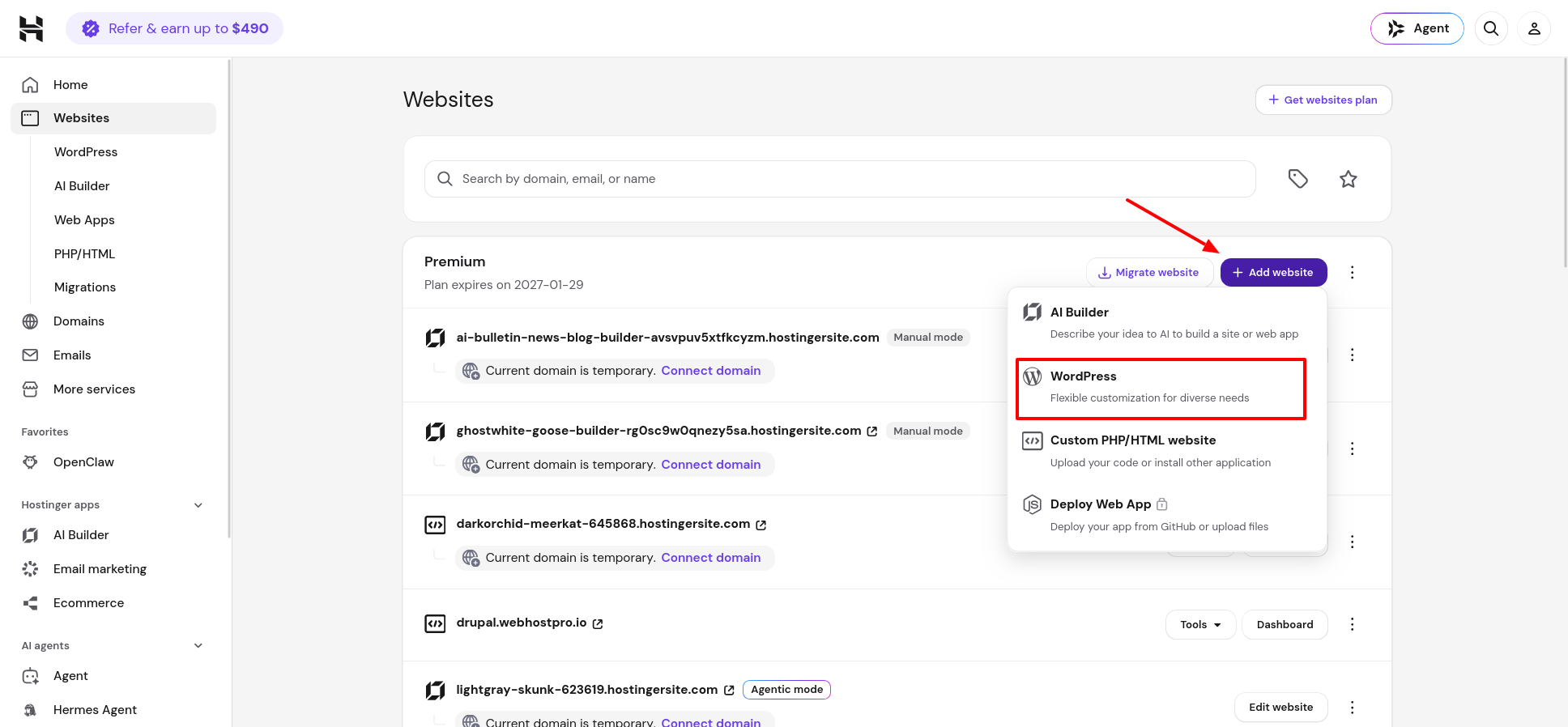Click the Home sidebar icon
The height and width of the screenshot is (727, 1568).
30,85
